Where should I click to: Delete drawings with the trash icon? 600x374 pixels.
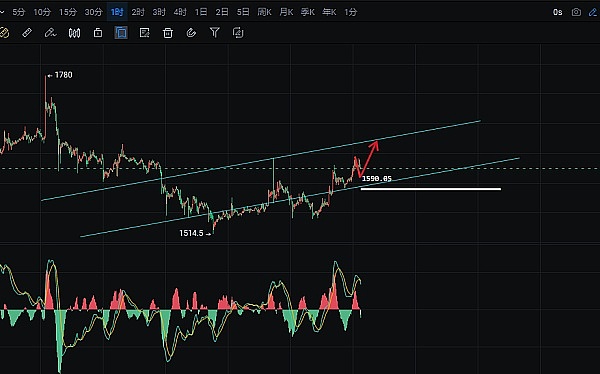coord(168,33)
